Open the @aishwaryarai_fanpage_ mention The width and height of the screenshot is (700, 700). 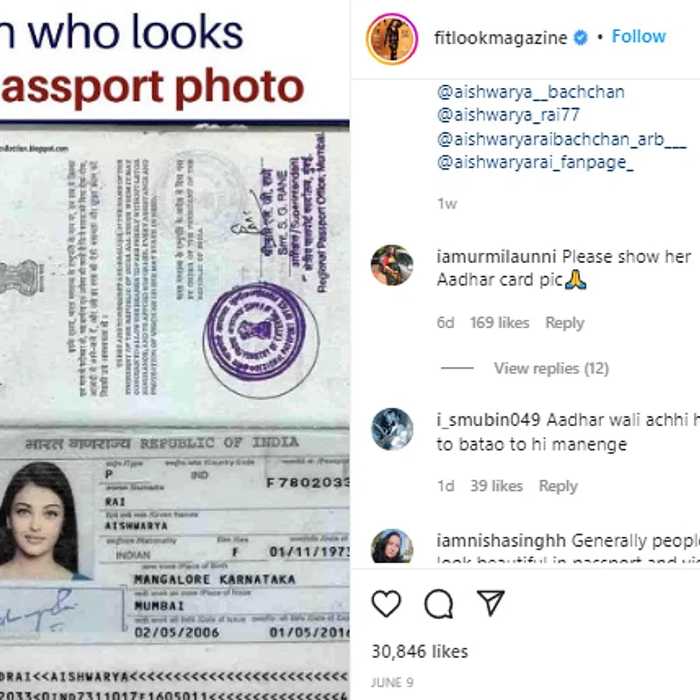[535, 162]
